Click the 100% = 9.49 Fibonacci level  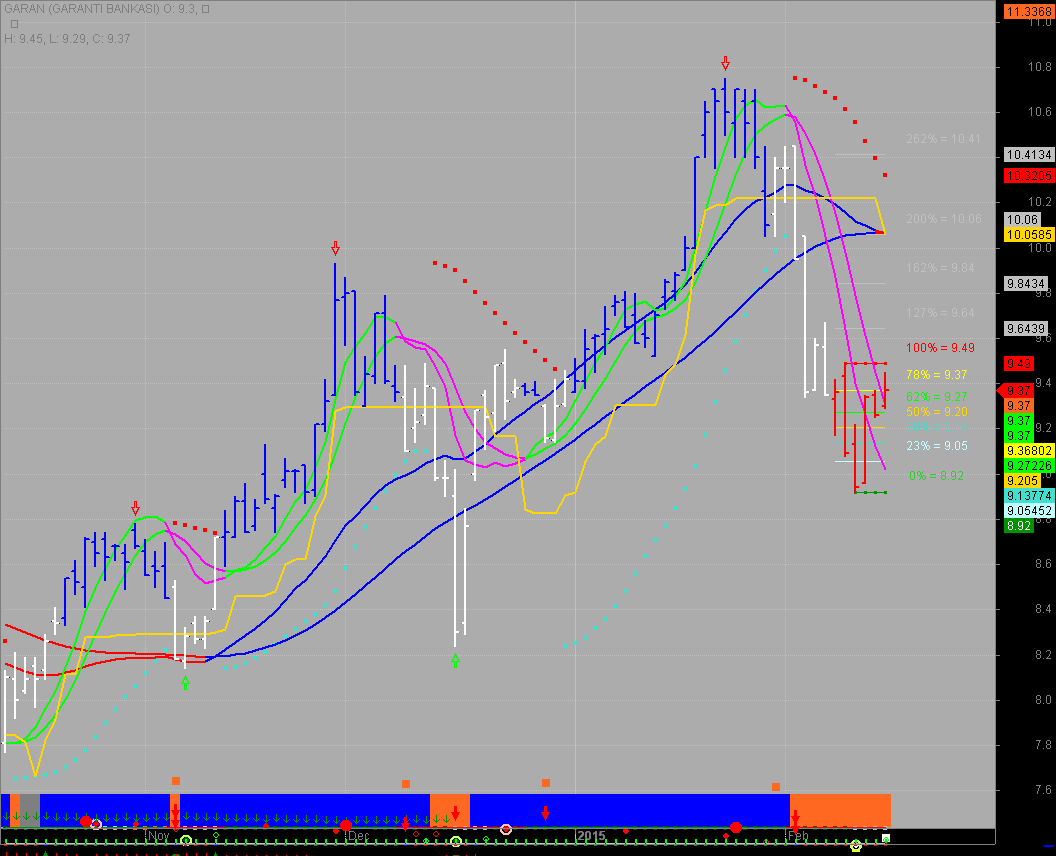tap(940, 348)
